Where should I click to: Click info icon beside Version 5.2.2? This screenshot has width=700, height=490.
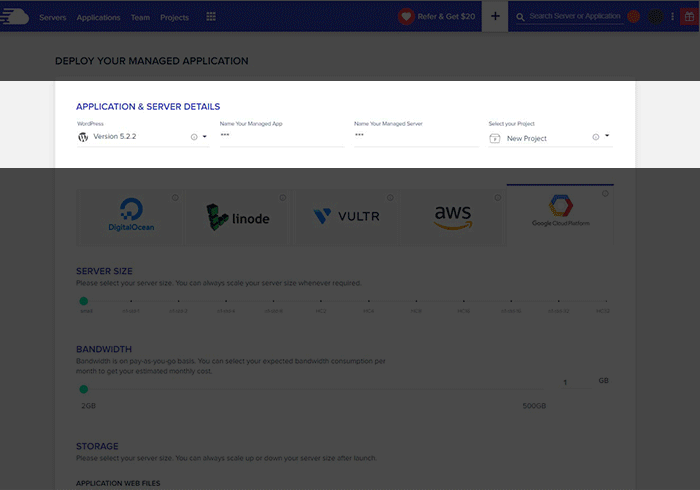tap(194, 137)
